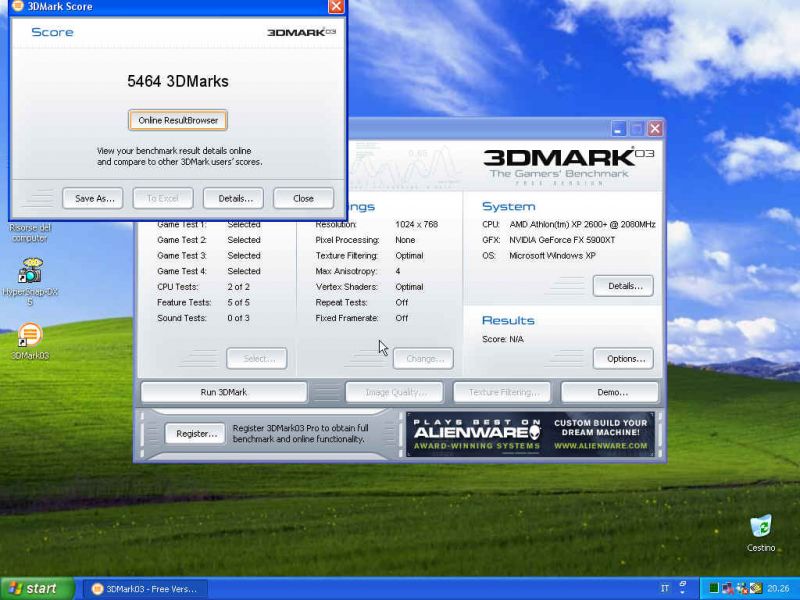Click the 'CPU Tests:' 2 of 2 row
The width and height of the screenshot is (800, 600).
(203, 287)
